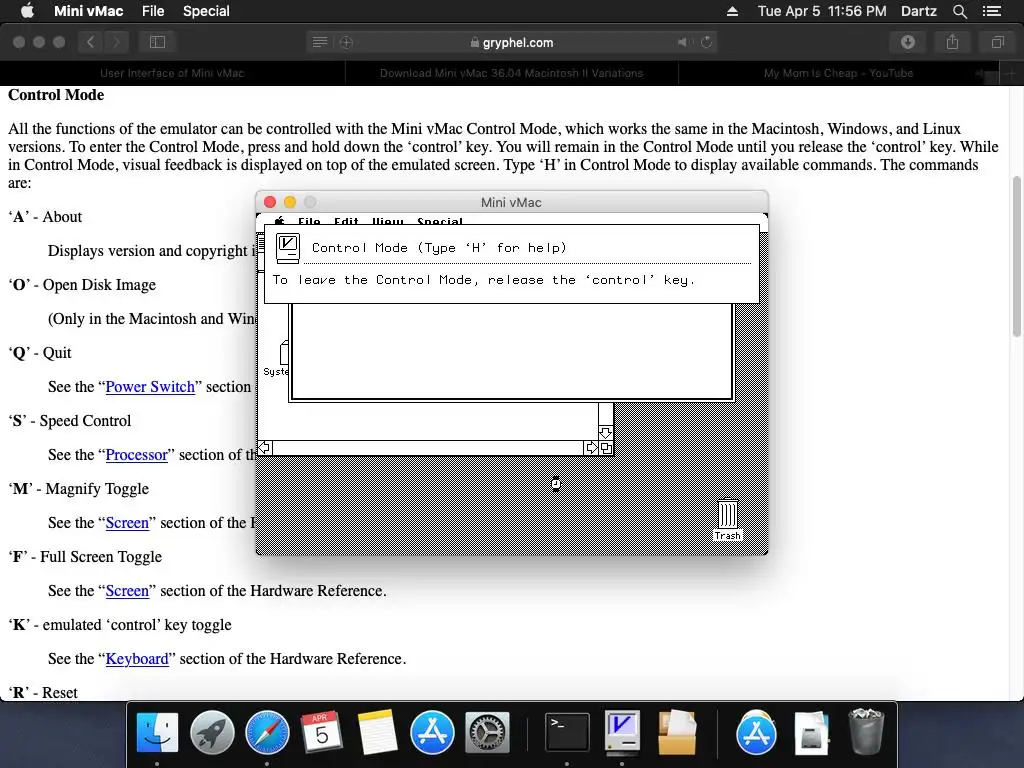
Task: Click the 'A' - About entry text
Action: point(45,217)
